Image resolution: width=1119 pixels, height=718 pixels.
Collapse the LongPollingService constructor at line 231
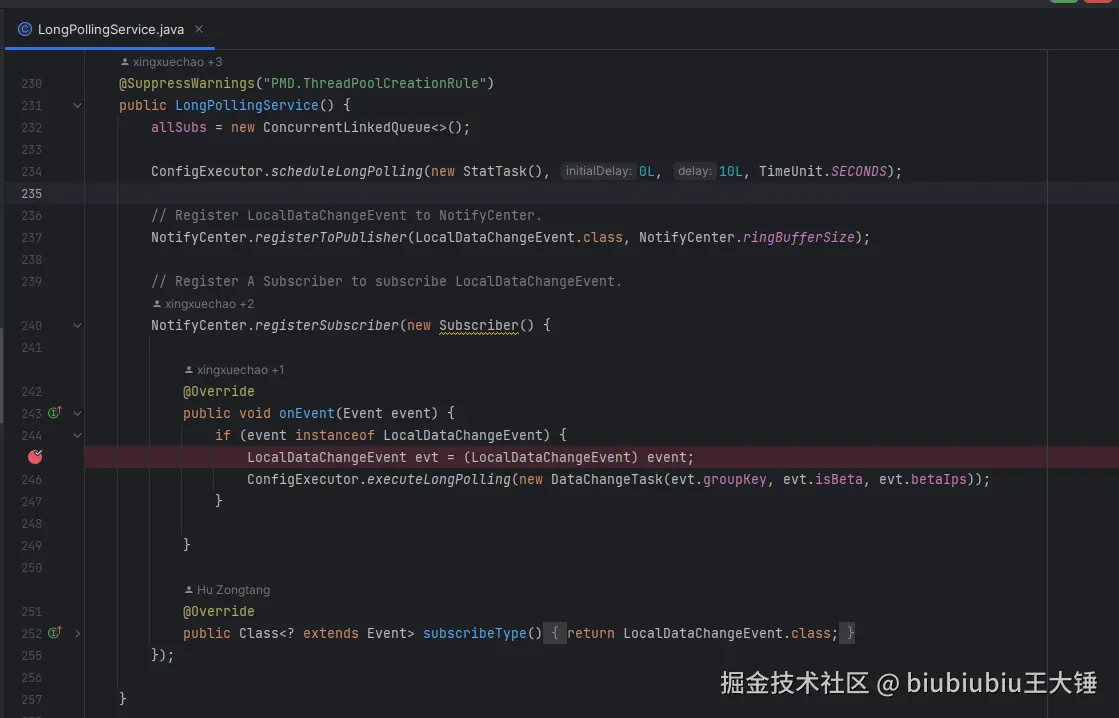coord(78,106)
